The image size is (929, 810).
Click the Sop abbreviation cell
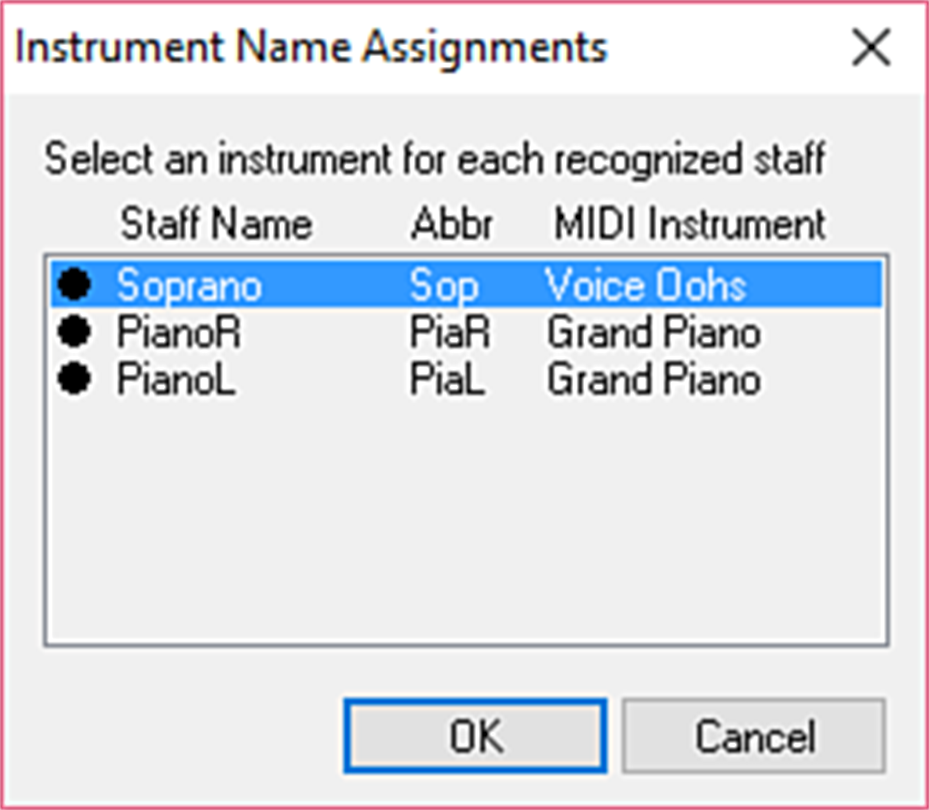pos(444,286)
